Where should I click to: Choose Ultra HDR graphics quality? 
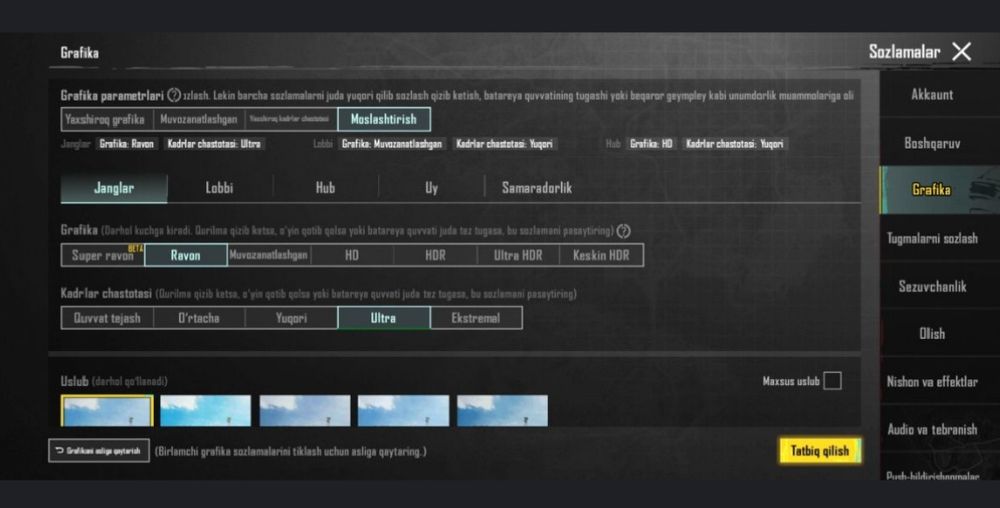coord(518,255)
